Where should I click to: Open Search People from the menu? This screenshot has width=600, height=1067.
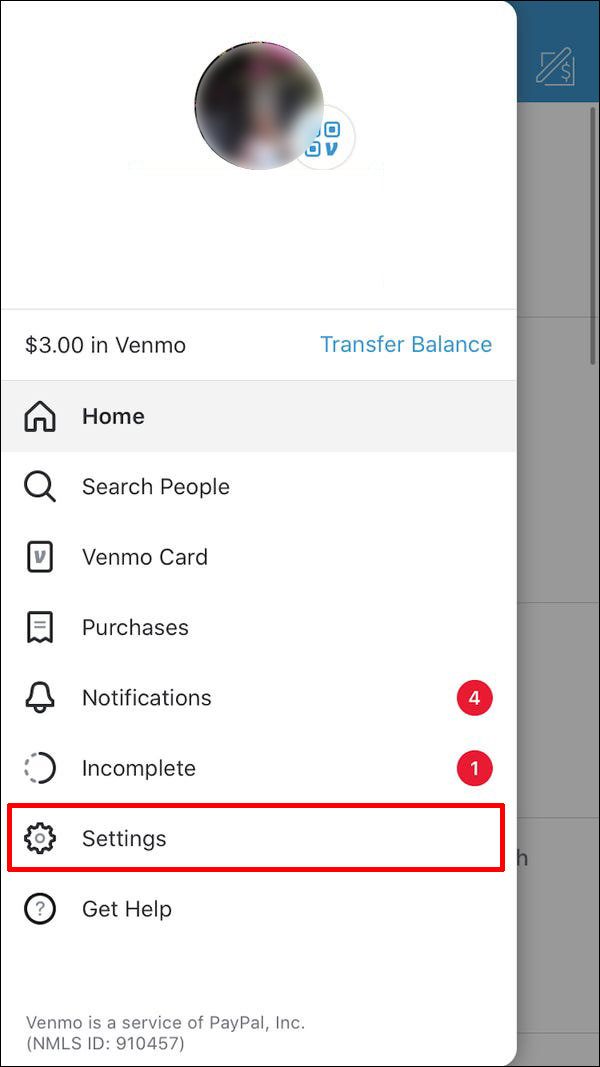coord(155,487)
